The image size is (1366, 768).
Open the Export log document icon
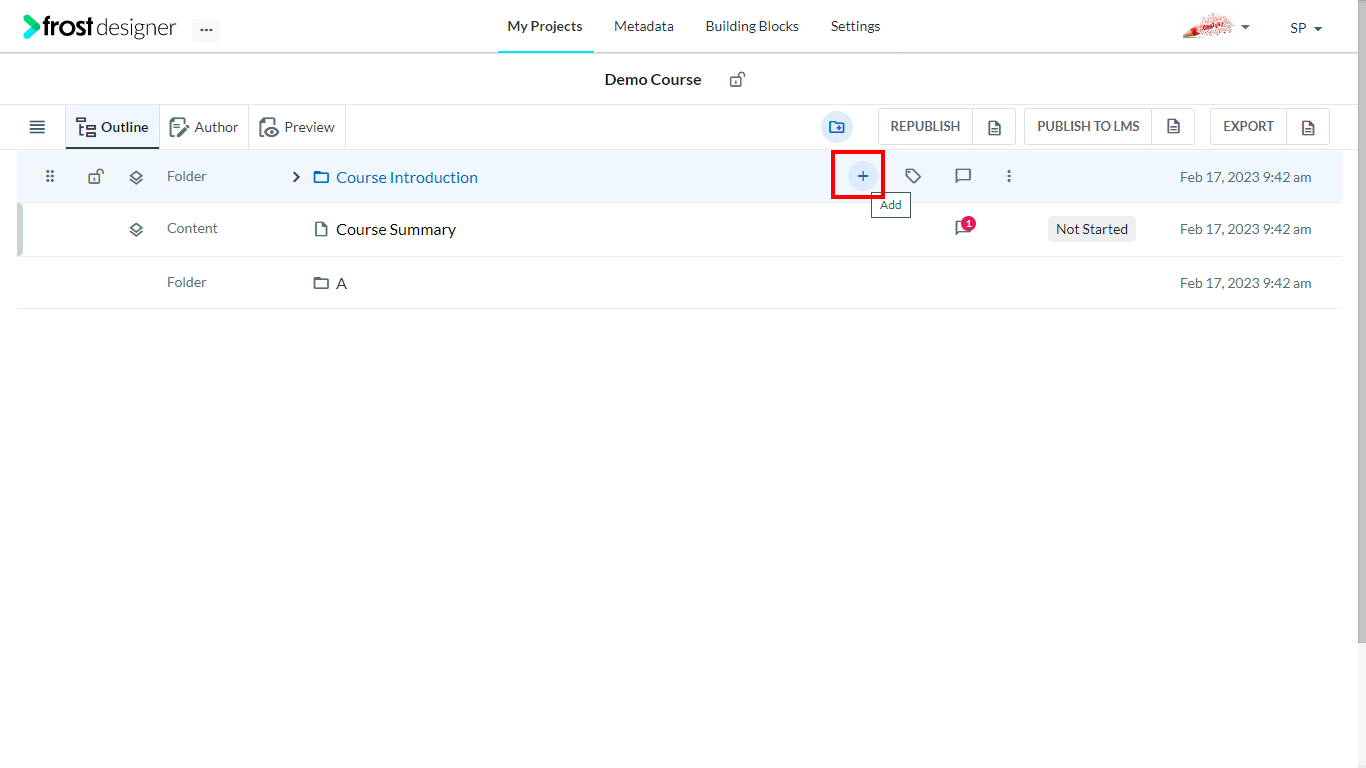click(x=1308, y=127)
